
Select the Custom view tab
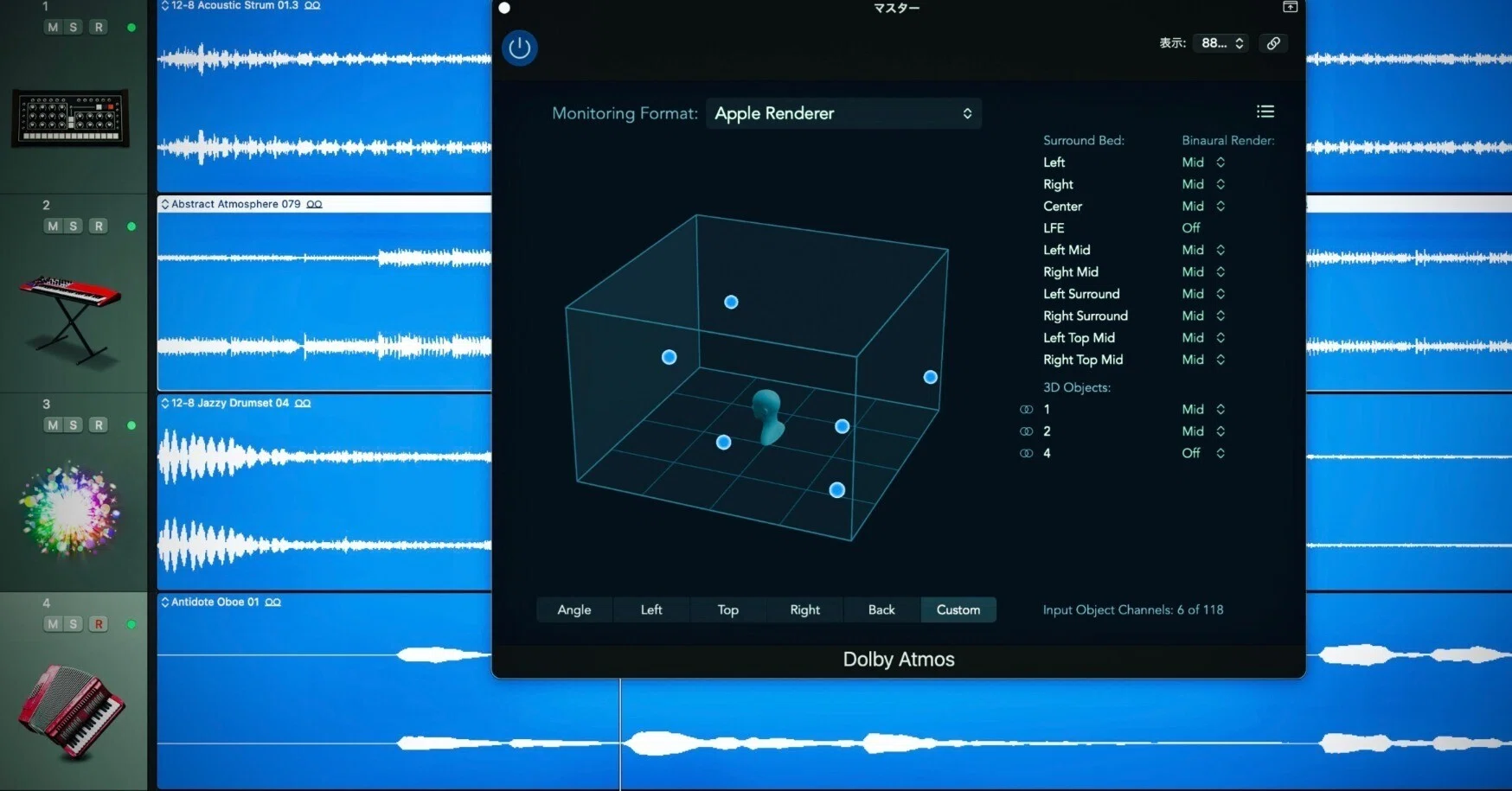pyautogui.click(x=958, y=609)
